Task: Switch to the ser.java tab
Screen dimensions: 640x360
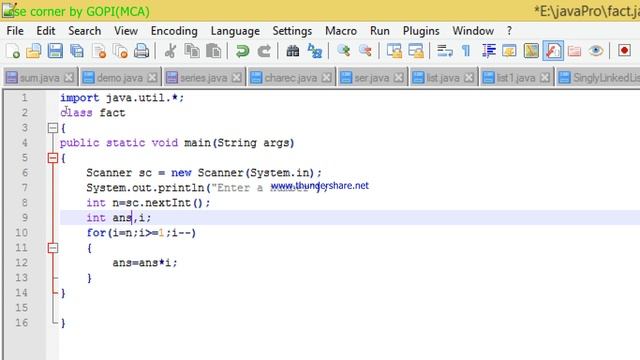Action: coord(371,78)
